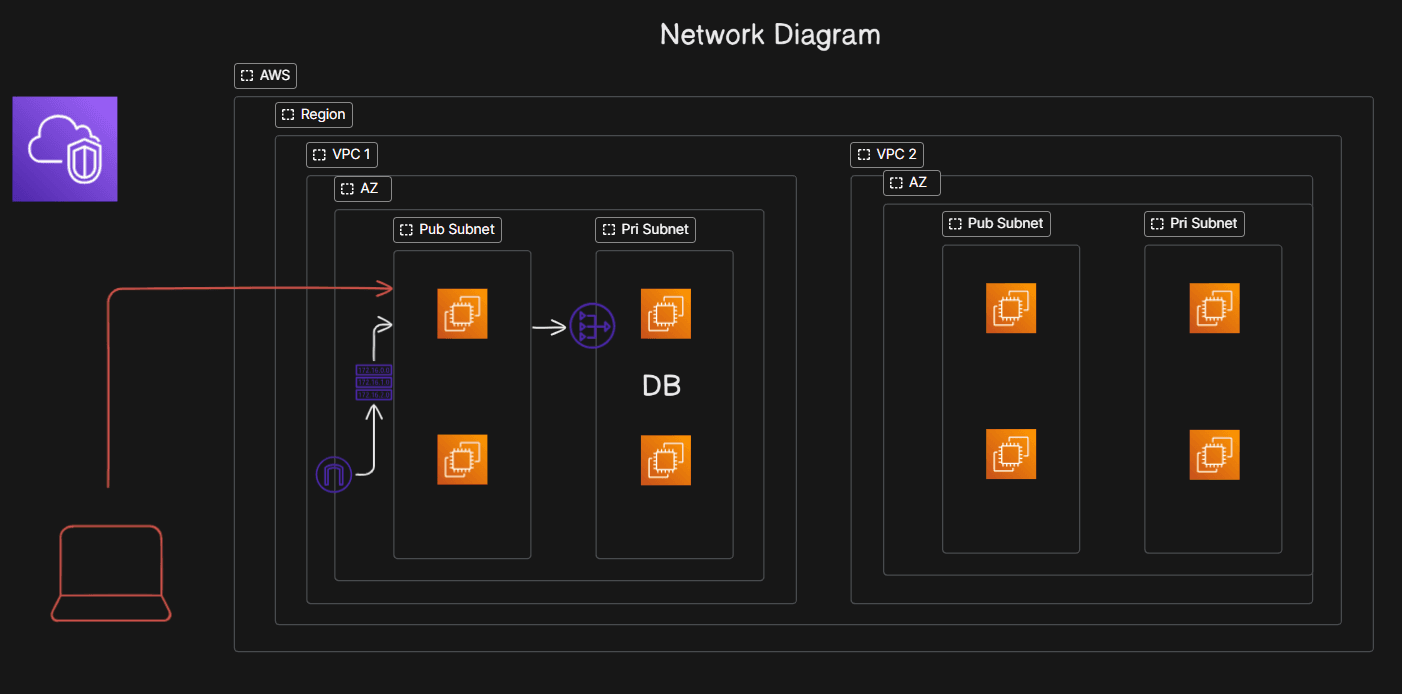Click the EC2 instance below the DB label
The width and height of the screenshot is (1402, 694).
pyautogui.click(x=666, y=460)
